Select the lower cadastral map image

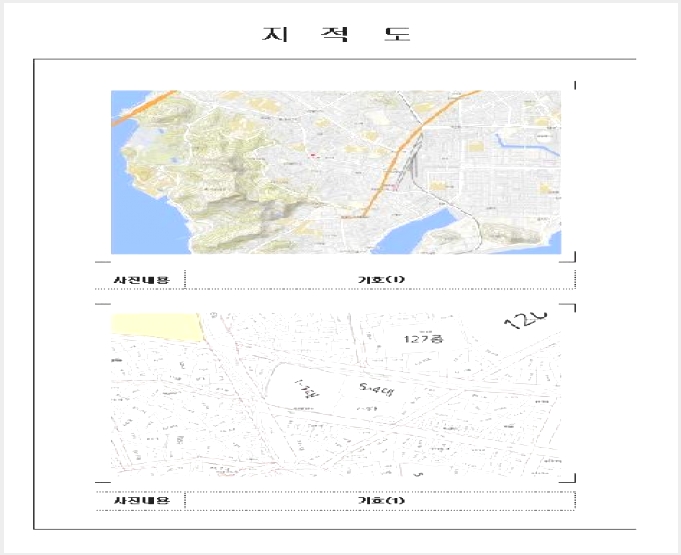pos(336,394)
